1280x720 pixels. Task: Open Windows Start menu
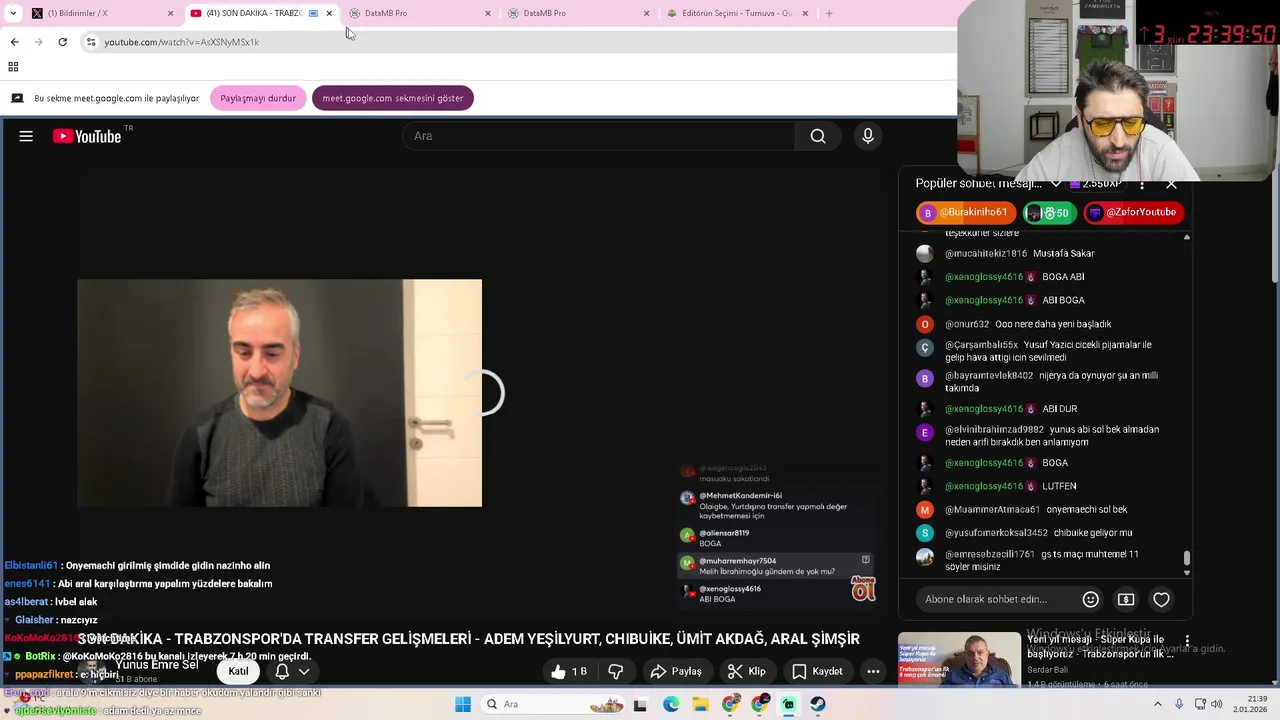[x=463, y=704]
